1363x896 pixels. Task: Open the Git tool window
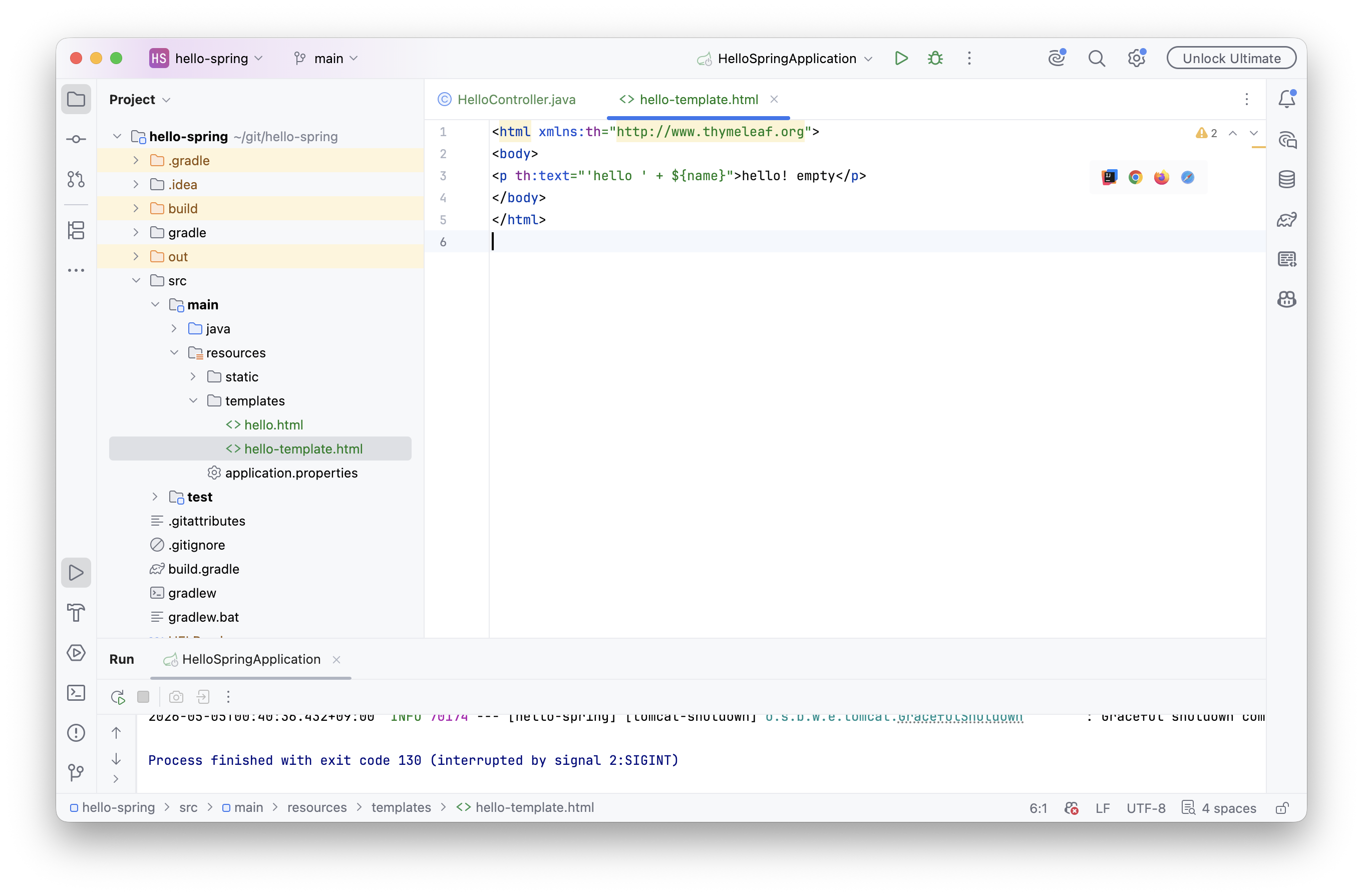(x=76, y=772)
